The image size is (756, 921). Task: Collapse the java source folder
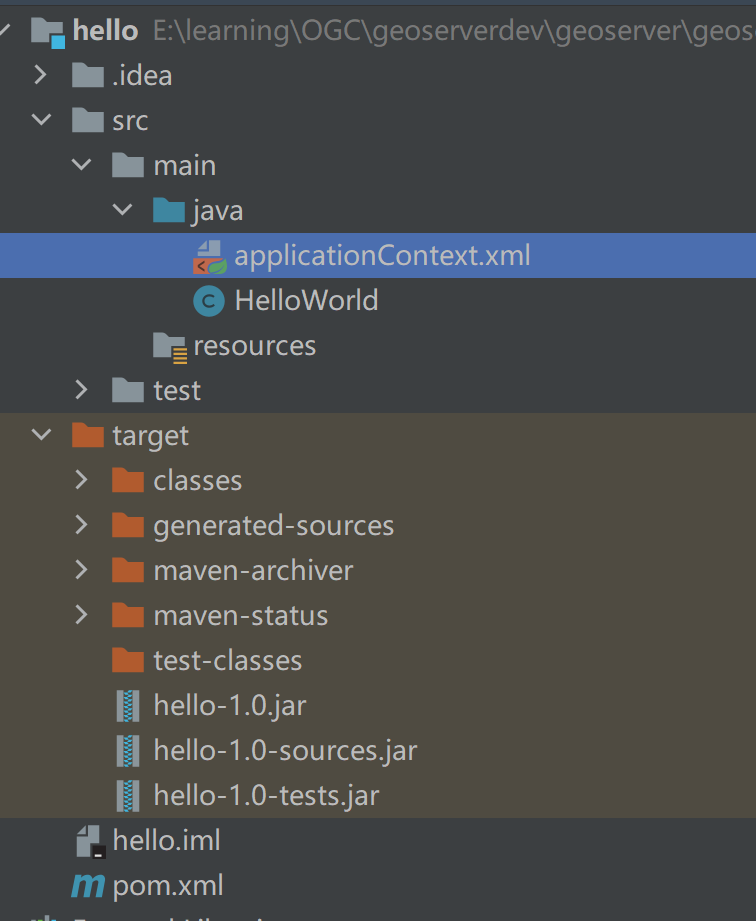pos(122,211)
